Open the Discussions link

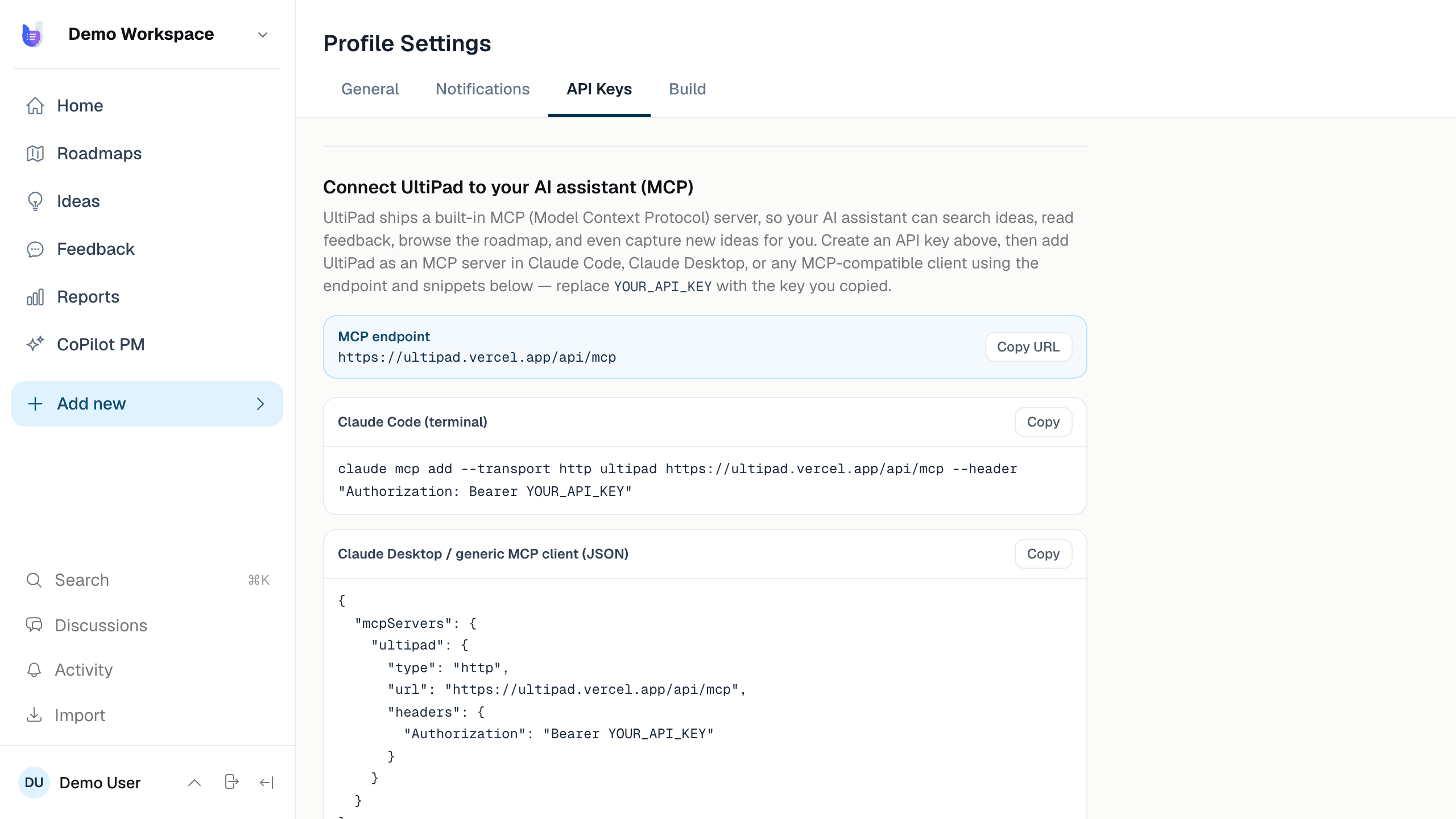(101, 626)
